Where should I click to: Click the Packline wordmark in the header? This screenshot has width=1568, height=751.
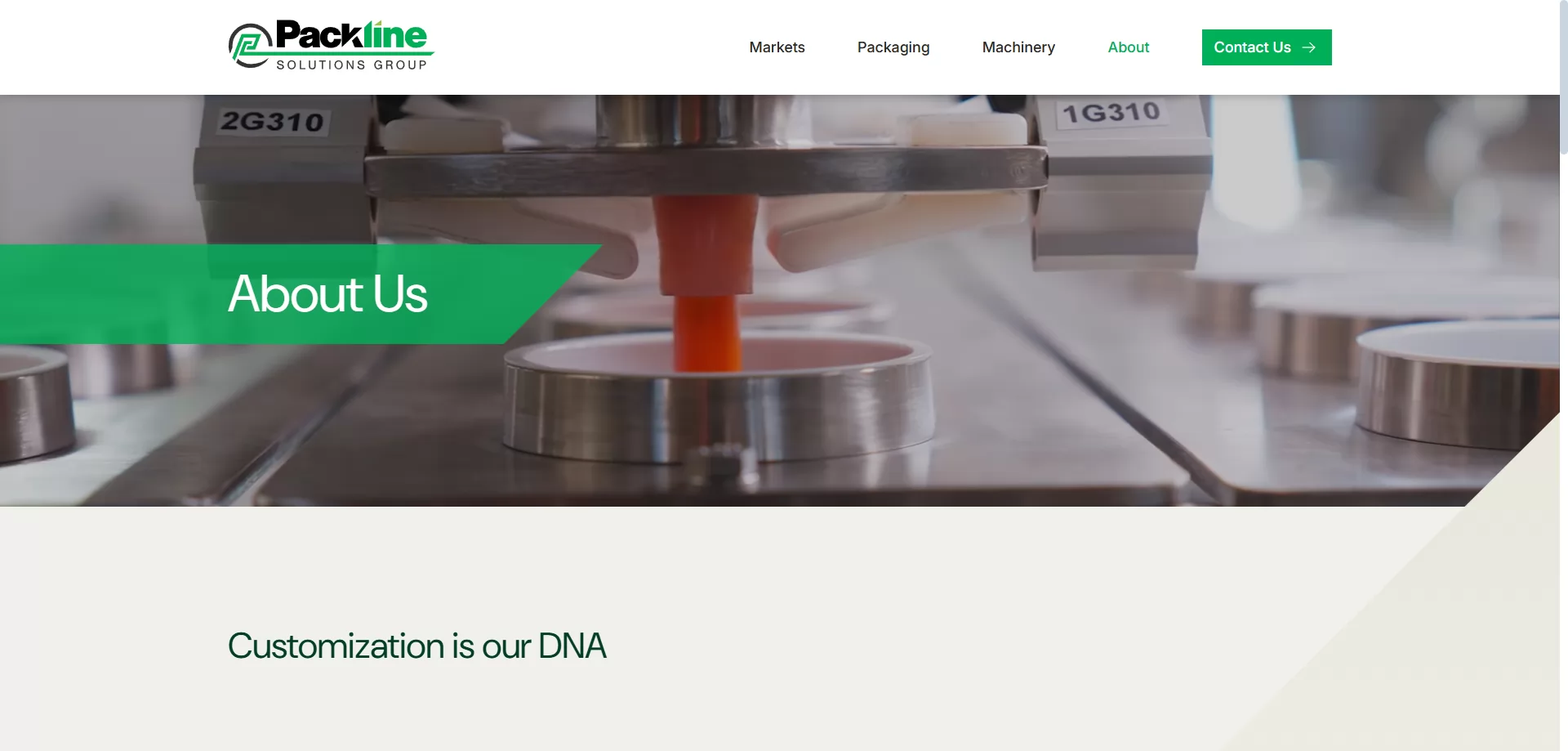coord(351,35)
